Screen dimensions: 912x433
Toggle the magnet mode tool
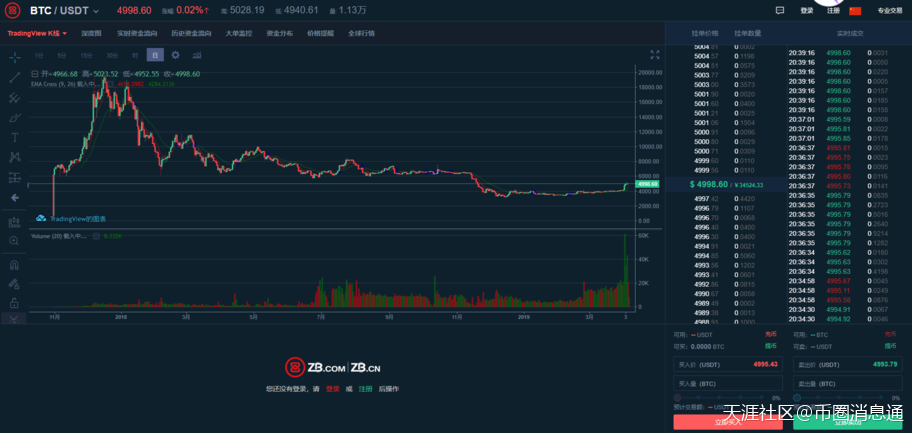[x=14, y=265]
